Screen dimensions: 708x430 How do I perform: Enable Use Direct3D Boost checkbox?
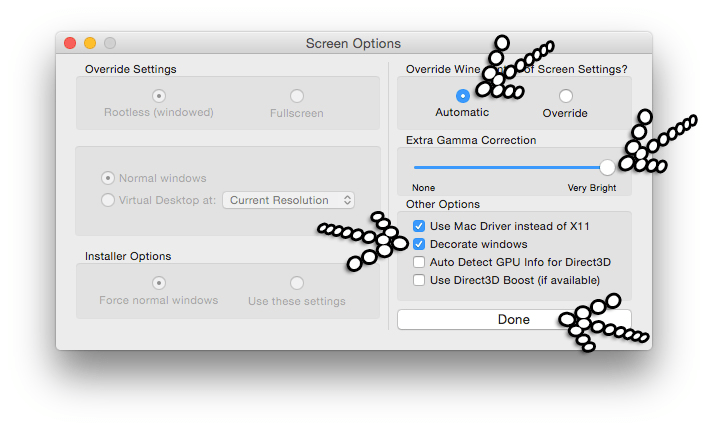(x=419, y=280)
